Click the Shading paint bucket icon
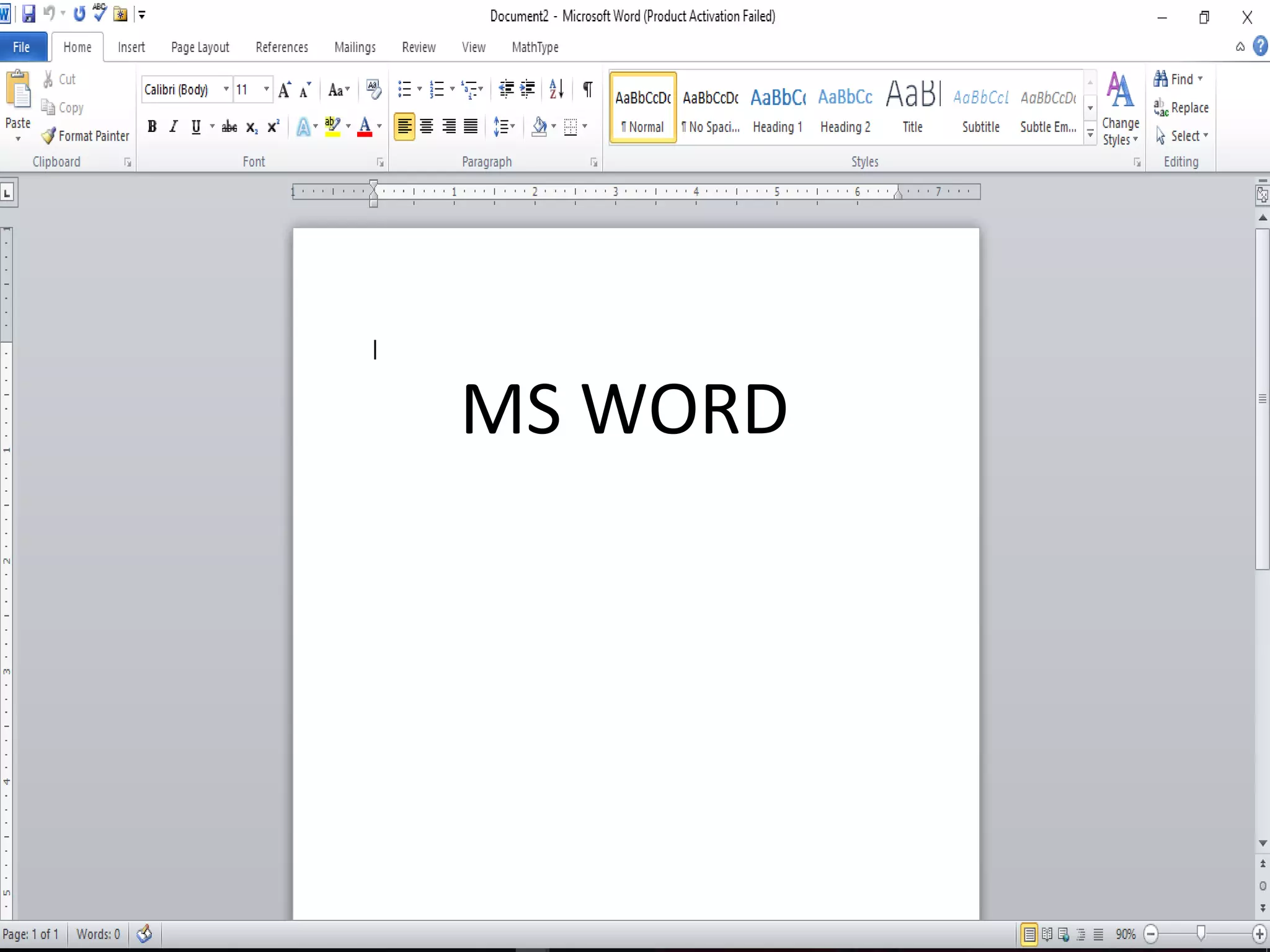 (x=540, y=127)
